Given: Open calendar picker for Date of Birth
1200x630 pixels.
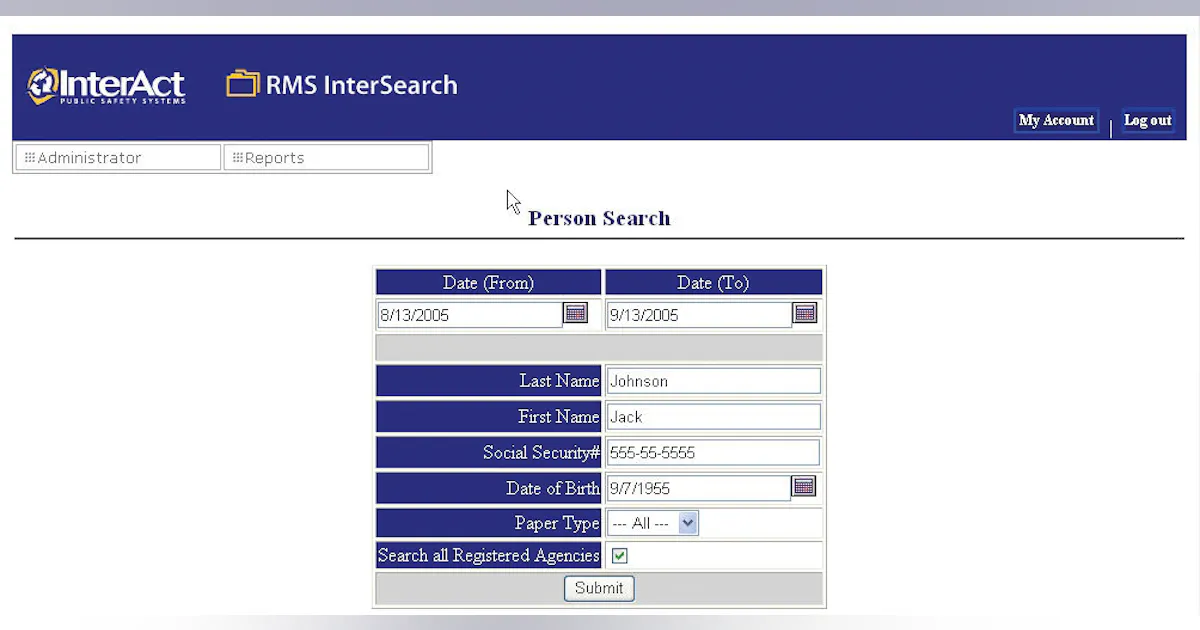Looking at the screenshot, I should click(x=804, y=486).
